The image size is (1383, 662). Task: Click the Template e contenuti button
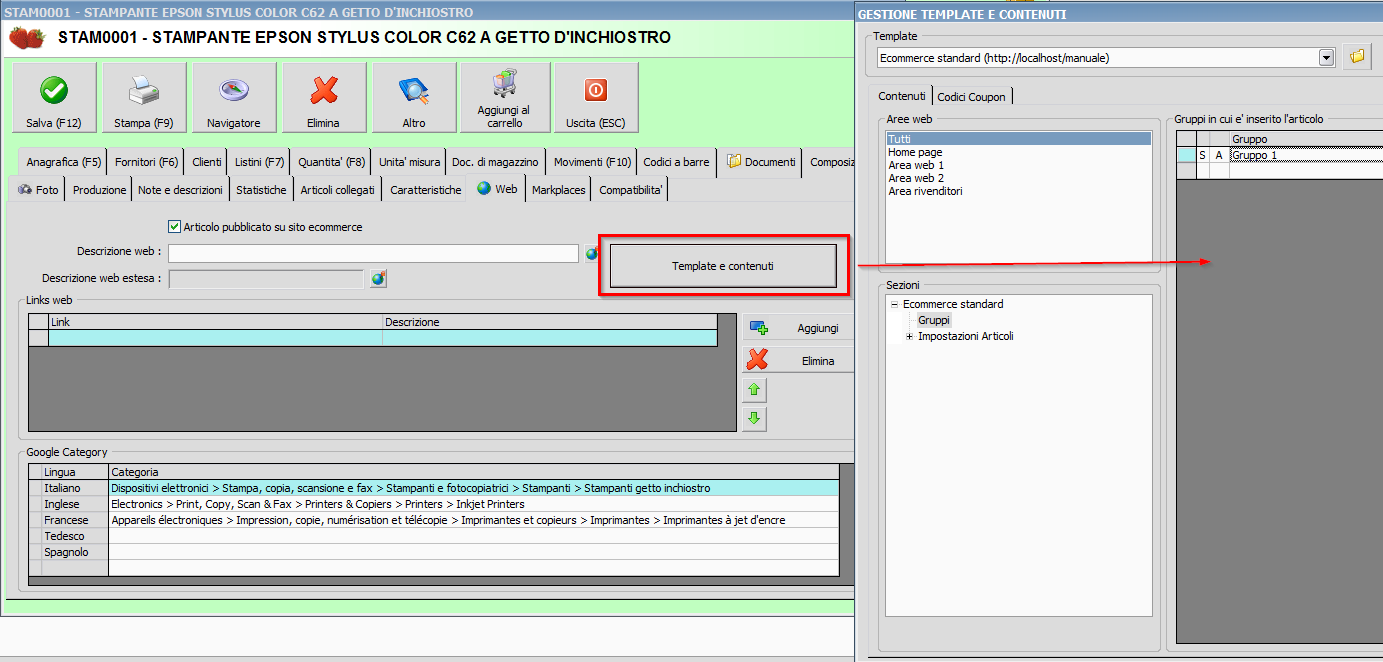723,266
